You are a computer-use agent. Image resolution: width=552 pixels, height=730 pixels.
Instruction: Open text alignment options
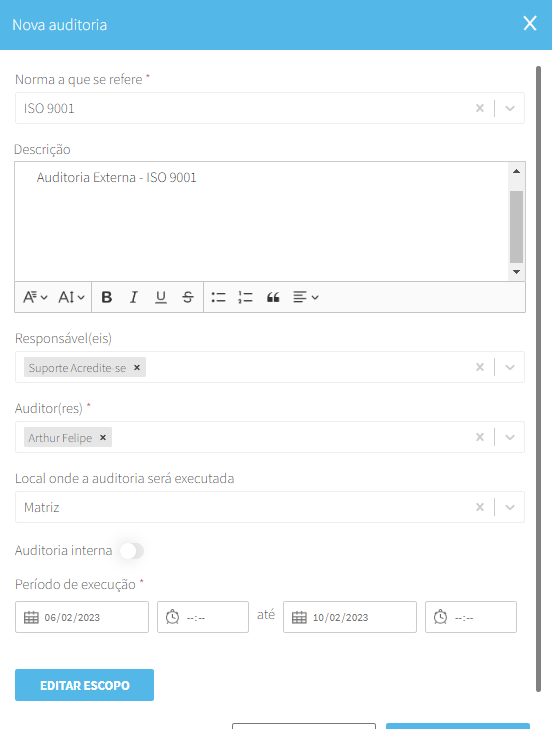click(x=305, y=297)
